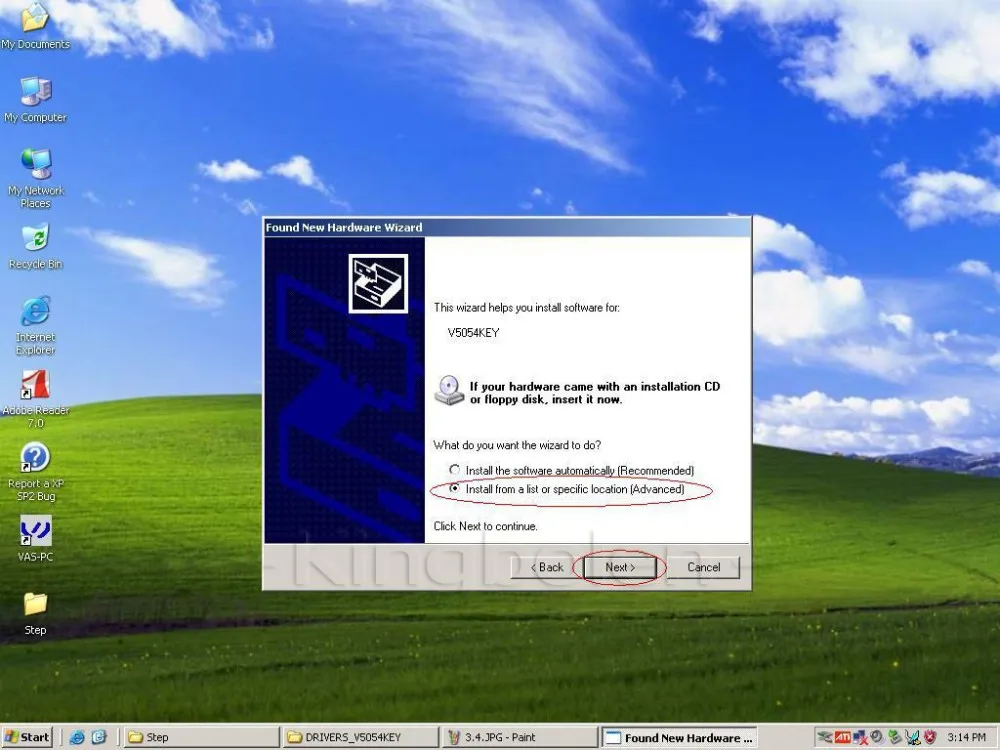Switch to DRIVERS_V5054KEY taskbar window

[360, 737]
